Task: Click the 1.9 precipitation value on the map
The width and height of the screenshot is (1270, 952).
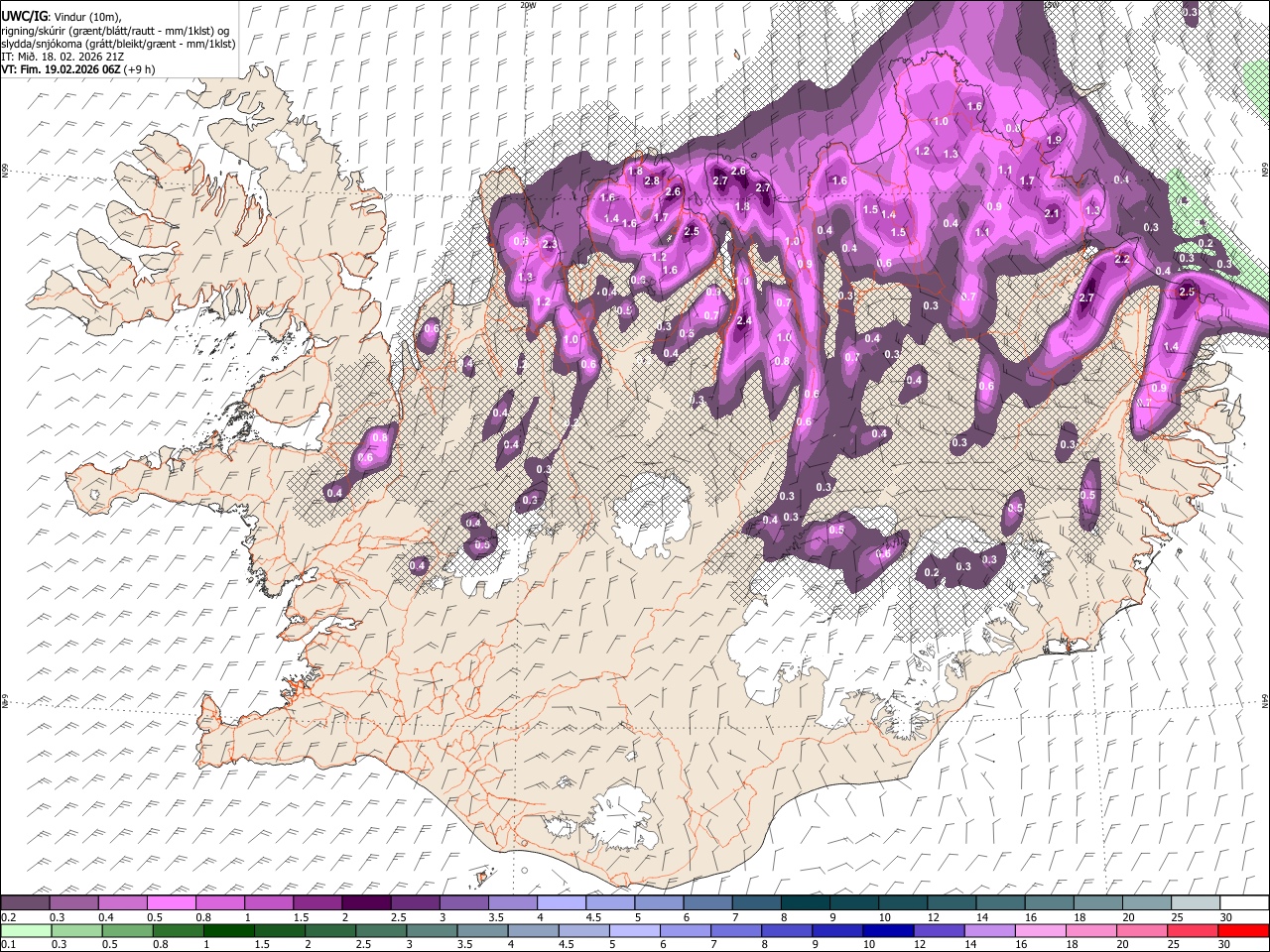Action: tap(1054, 140)
